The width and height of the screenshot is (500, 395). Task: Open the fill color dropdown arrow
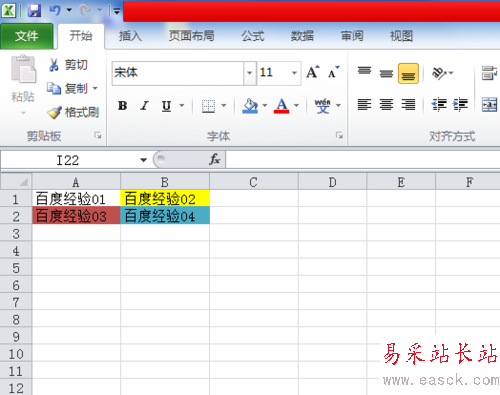pos(265,106)
